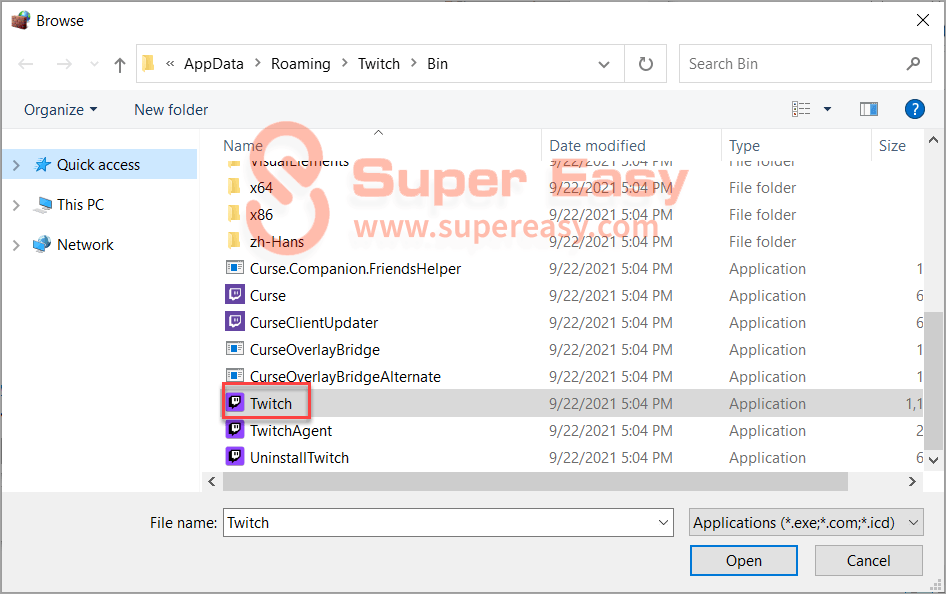Select the Twitch application icon in the list
The height and width of the screenshot is (594, 946).
coord(235,402)
